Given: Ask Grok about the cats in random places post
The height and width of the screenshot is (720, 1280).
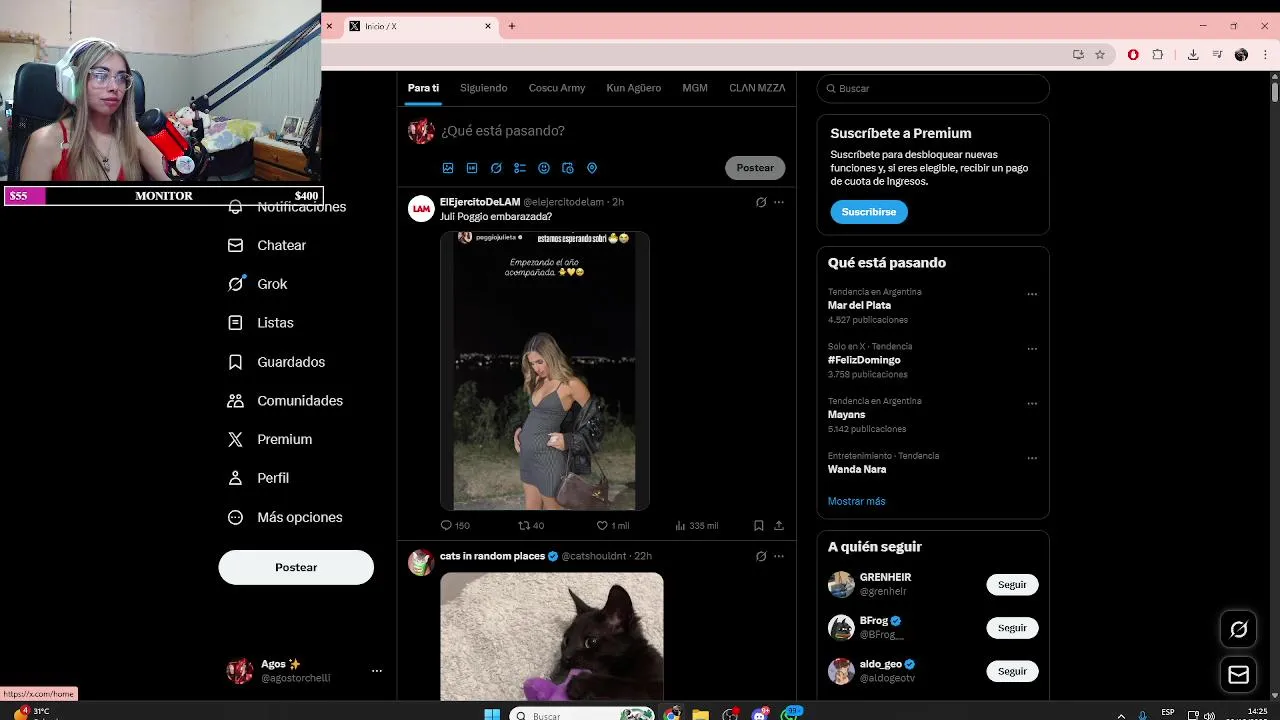Looking at the screenshot, I should click(761, 556).
